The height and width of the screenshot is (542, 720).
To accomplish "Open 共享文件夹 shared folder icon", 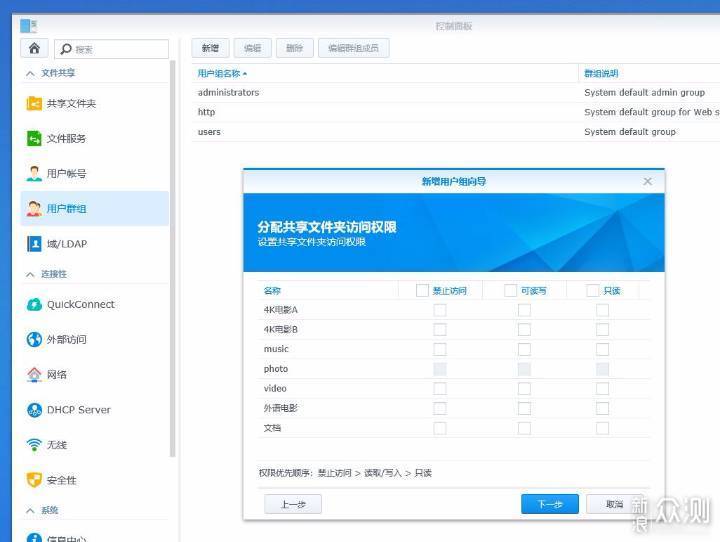I will (34, 103).
